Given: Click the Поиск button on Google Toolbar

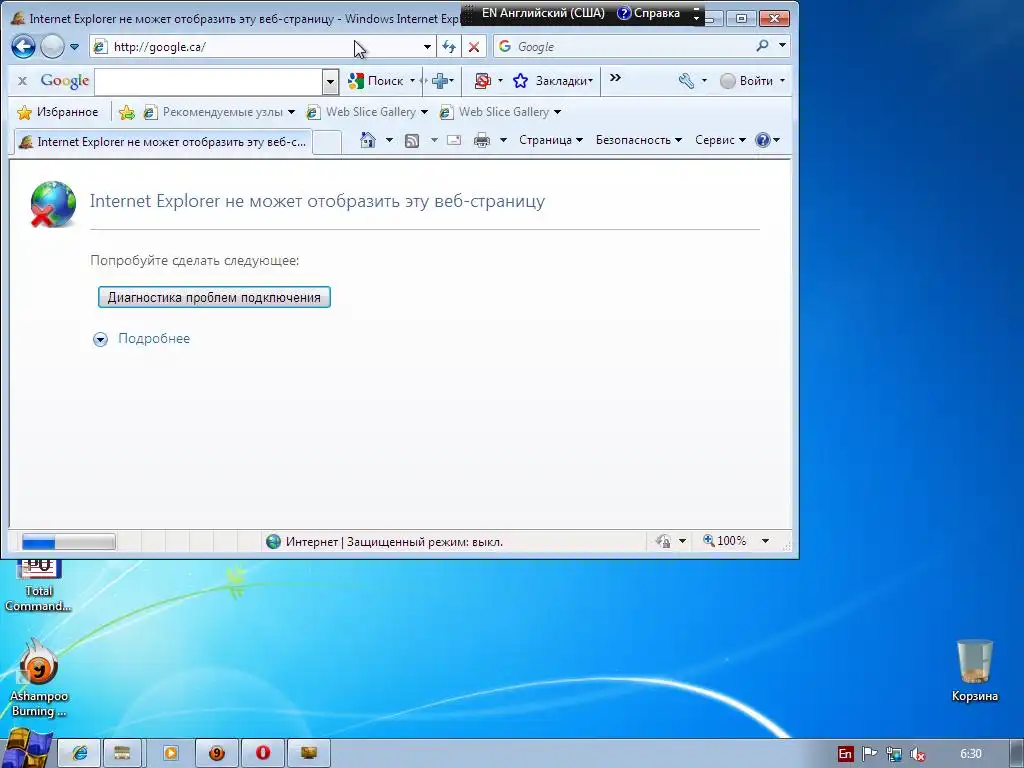Looking at the screenshot, I should (x=377, y=81).
